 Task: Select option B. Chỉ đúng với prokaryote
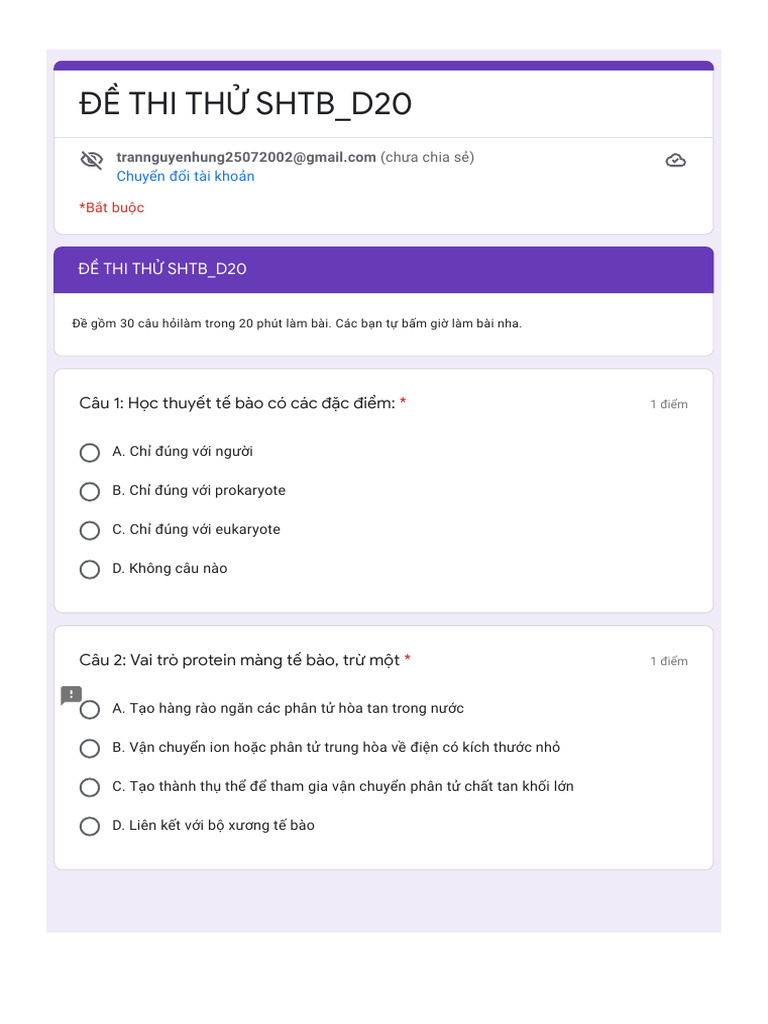pos(90,492)
